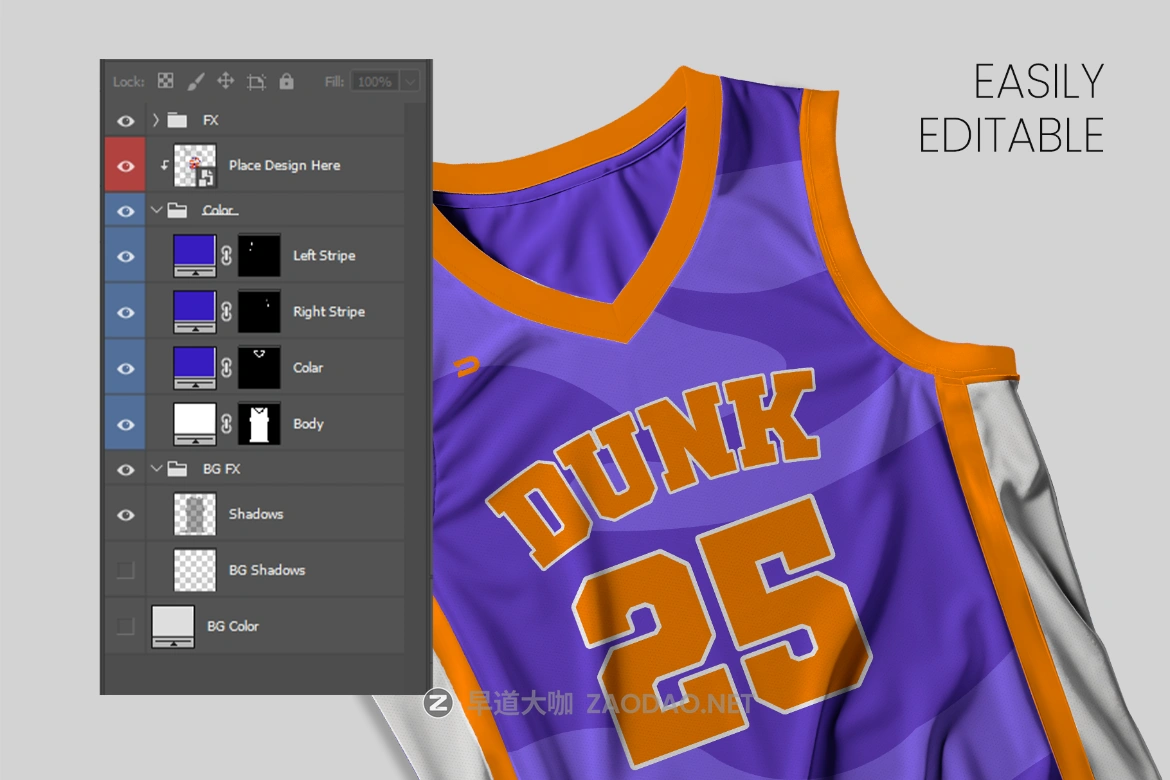Collapse the Color layer group

[x=156, y=211]
